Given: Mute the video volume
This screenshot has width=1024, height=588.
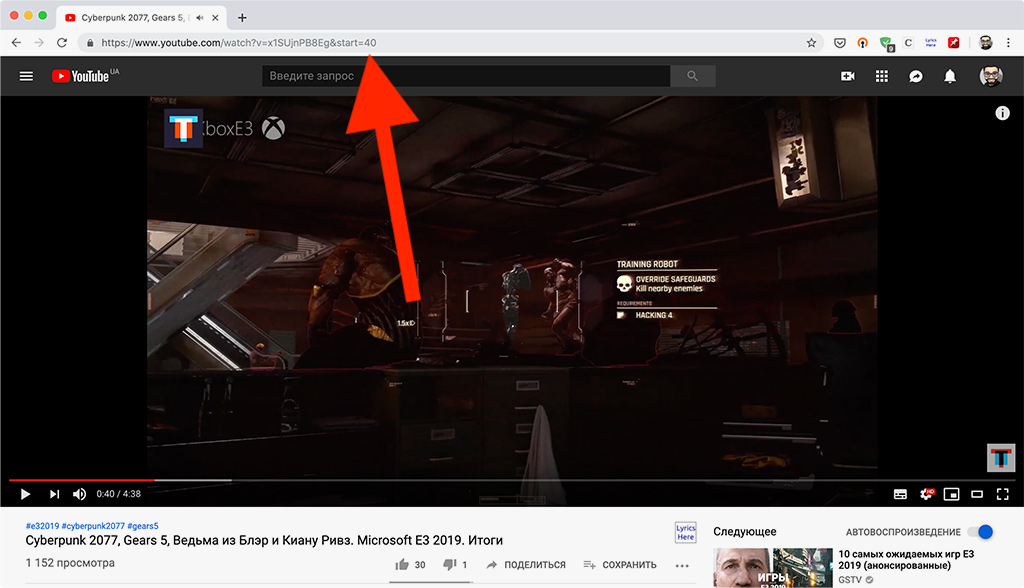Looking at the screenshot, I should pyautogui.click(x=79, y=494).
